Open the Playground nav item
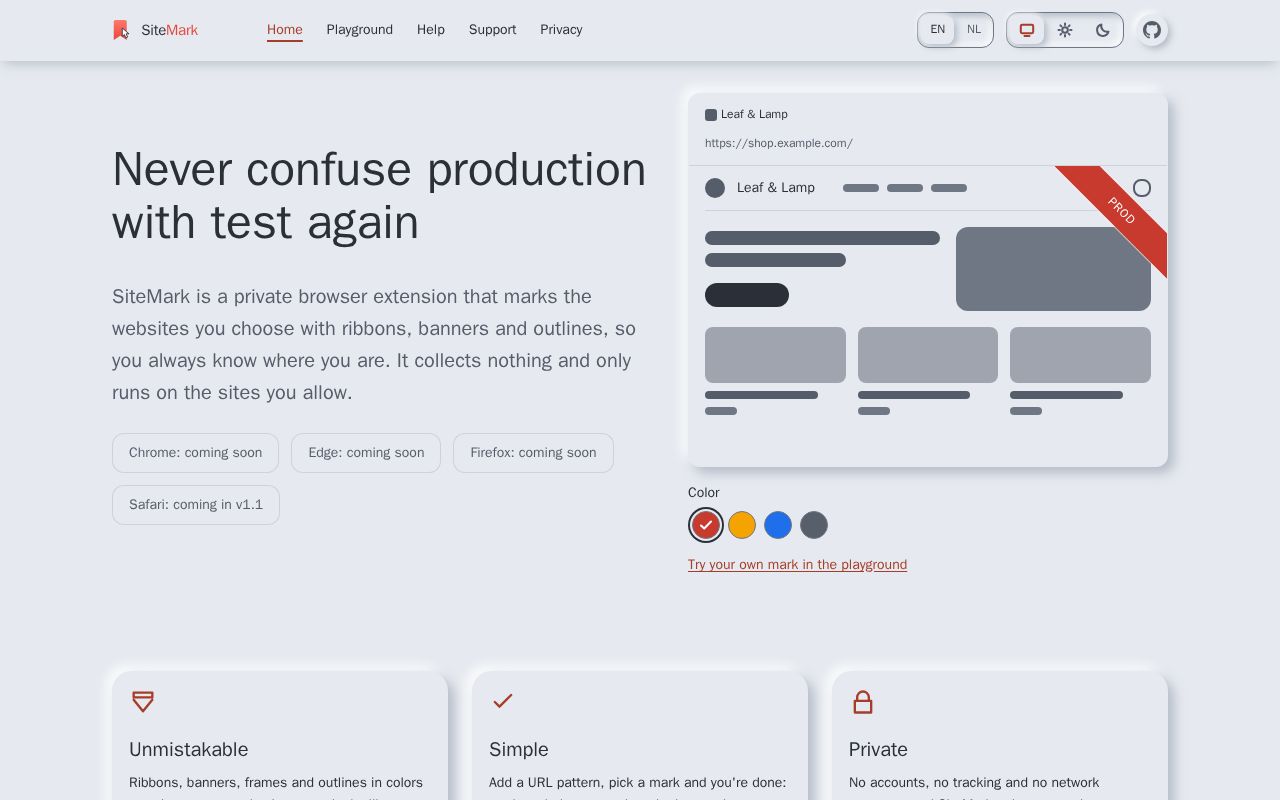 pyautogui.click(x=360, y=30)
